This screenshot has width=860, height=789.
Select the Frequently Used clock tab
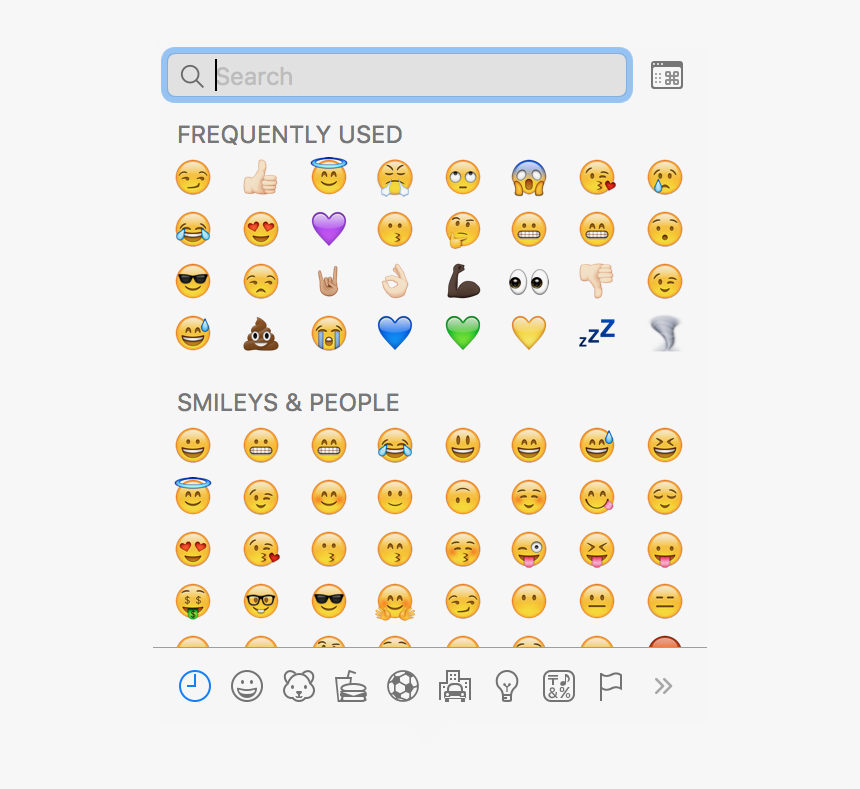(195, 686)
